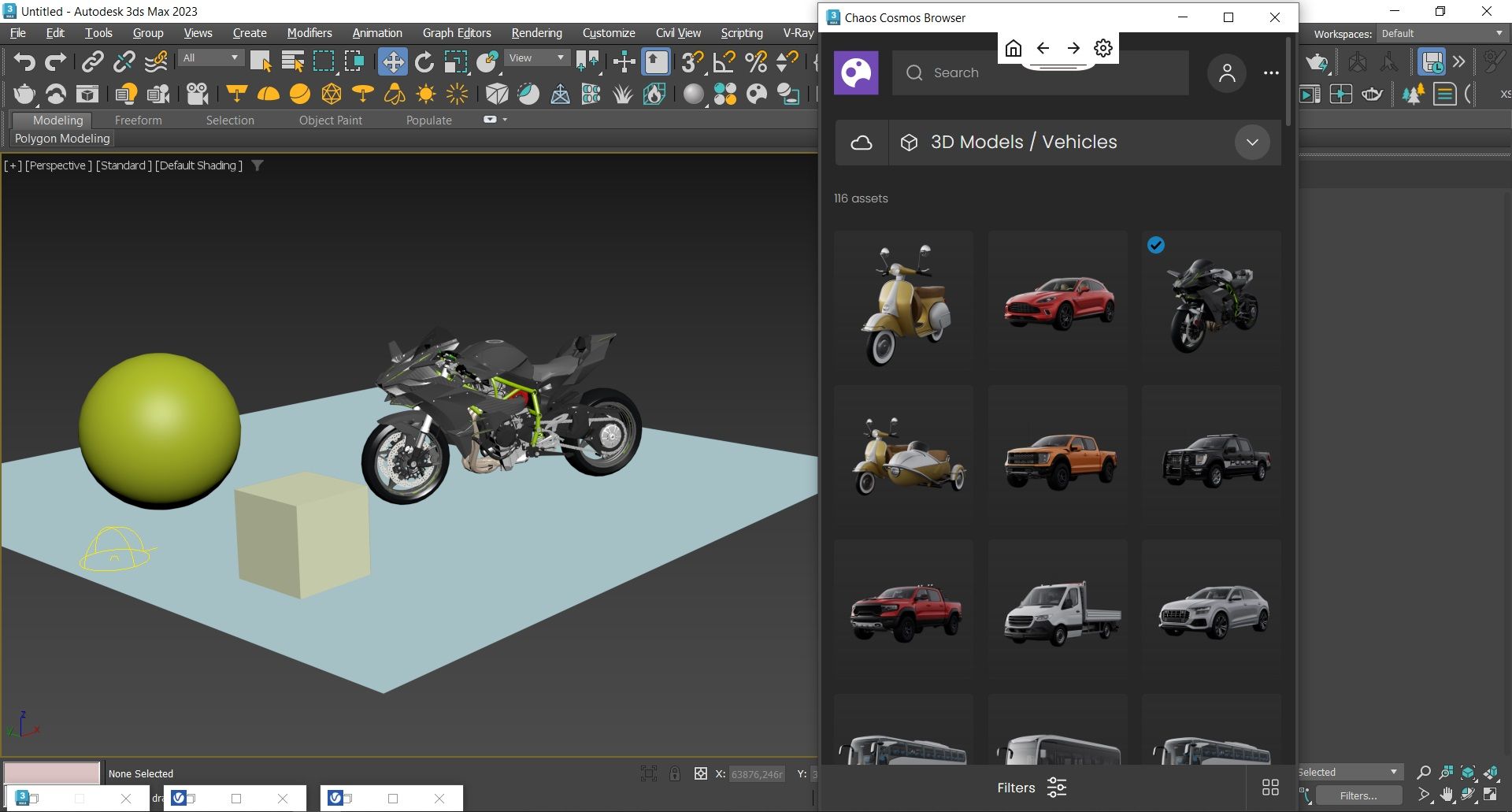Toggle the Angle Snap button
The width and height of the screenshot is (1512, 812).
[724, 61]
